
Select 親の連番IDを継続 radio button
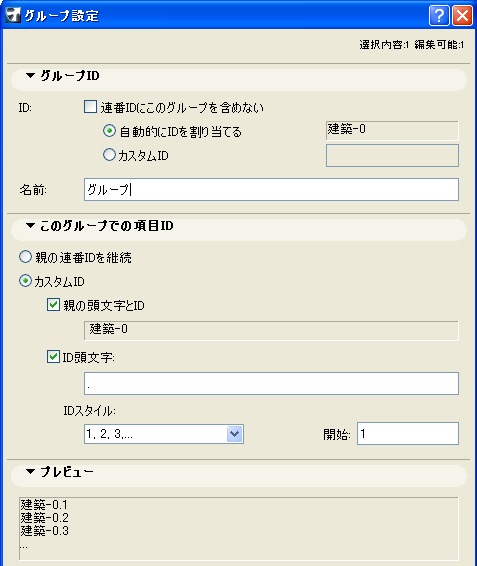pyautogui.click(x=25, y=257)
